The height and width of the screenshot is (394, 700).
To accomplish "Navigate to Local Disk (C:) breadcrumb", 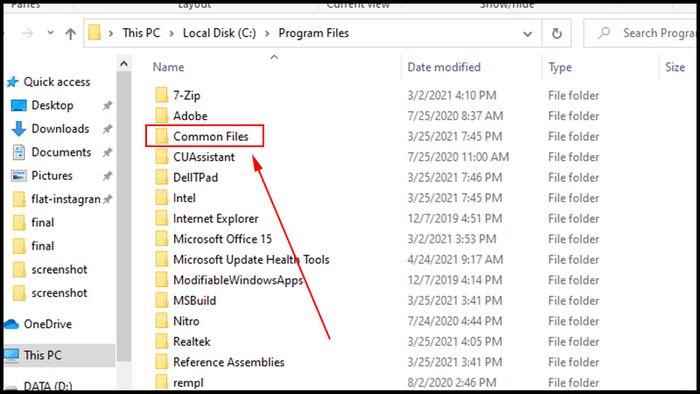I will point(219,33).
